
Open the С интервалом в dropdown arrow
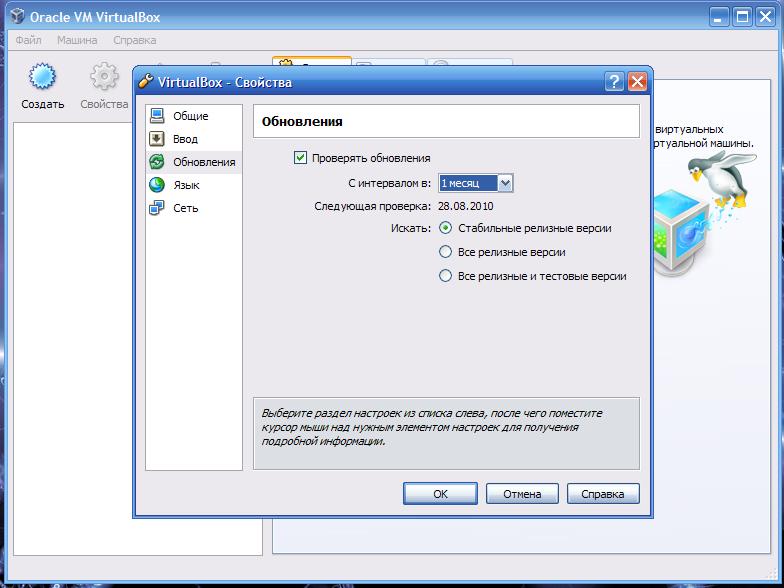tap(505, 183)
